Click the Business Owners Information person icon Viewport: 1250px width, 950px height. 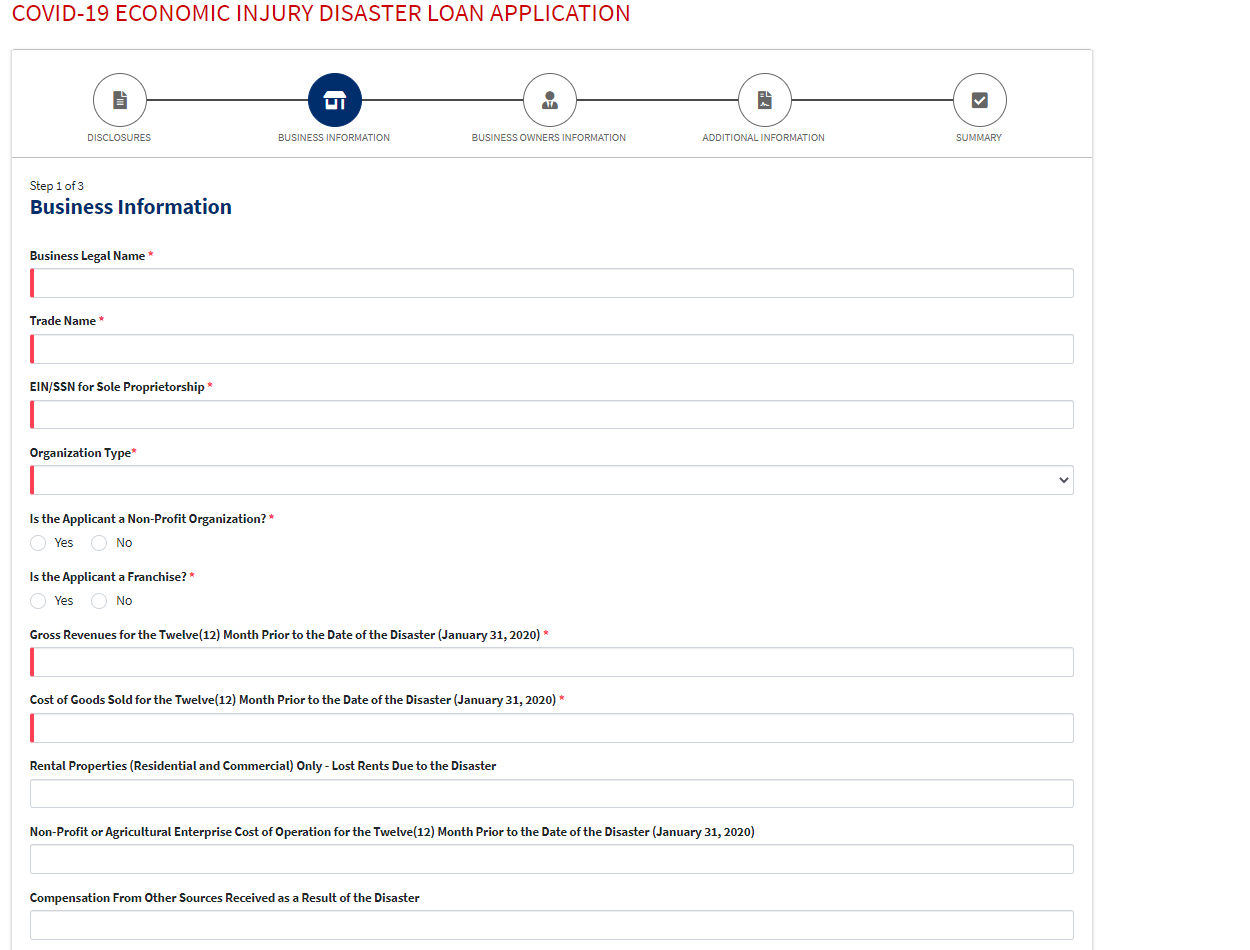coord(549,100)
